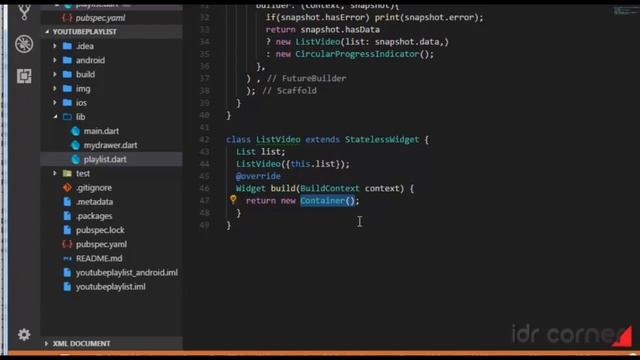Click the .gitignore git icon
This screenshot has height=360, width=640.
pyautogui.click(x=67, y=188)
